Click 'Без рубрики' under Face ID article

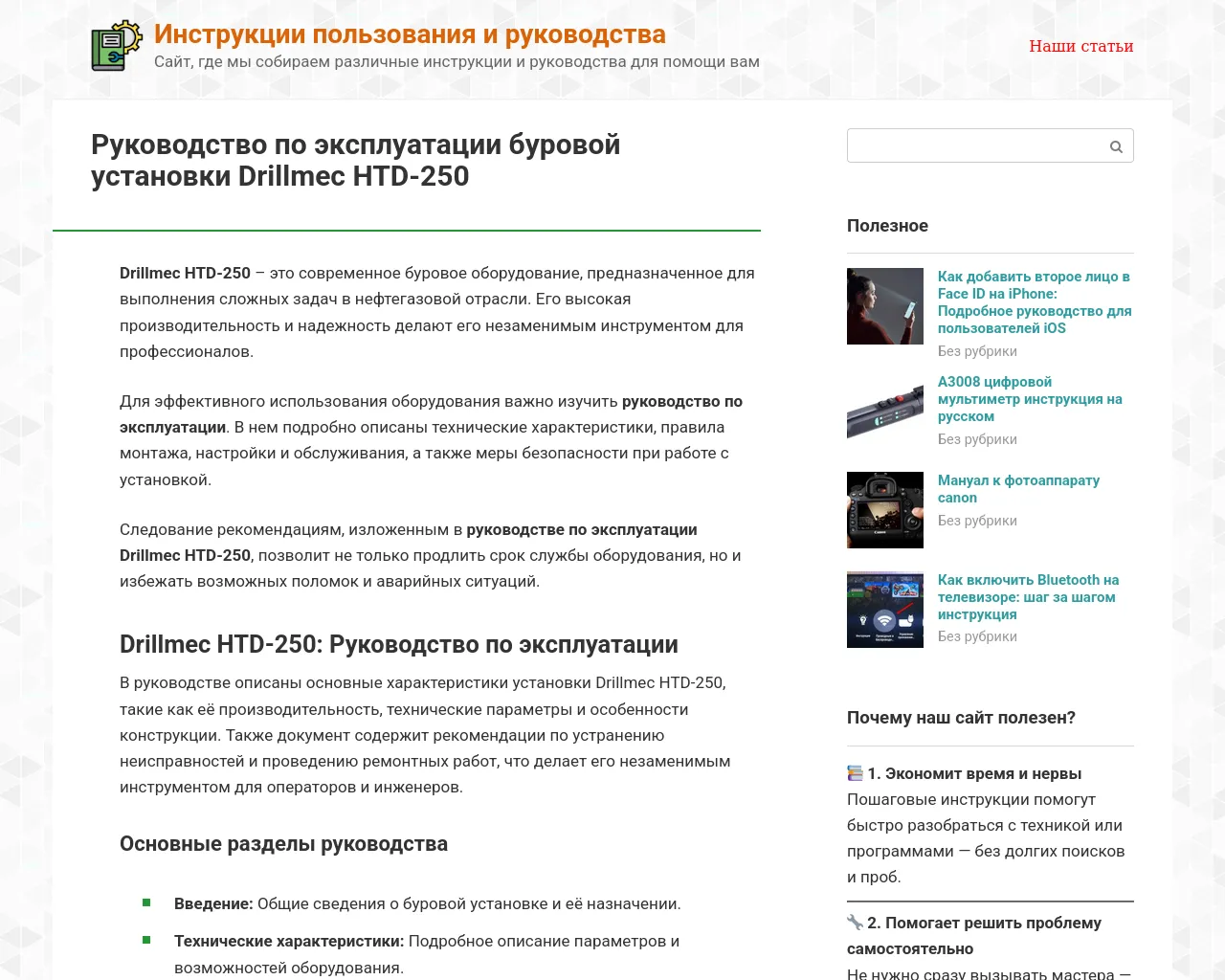(x=977, y=351)
